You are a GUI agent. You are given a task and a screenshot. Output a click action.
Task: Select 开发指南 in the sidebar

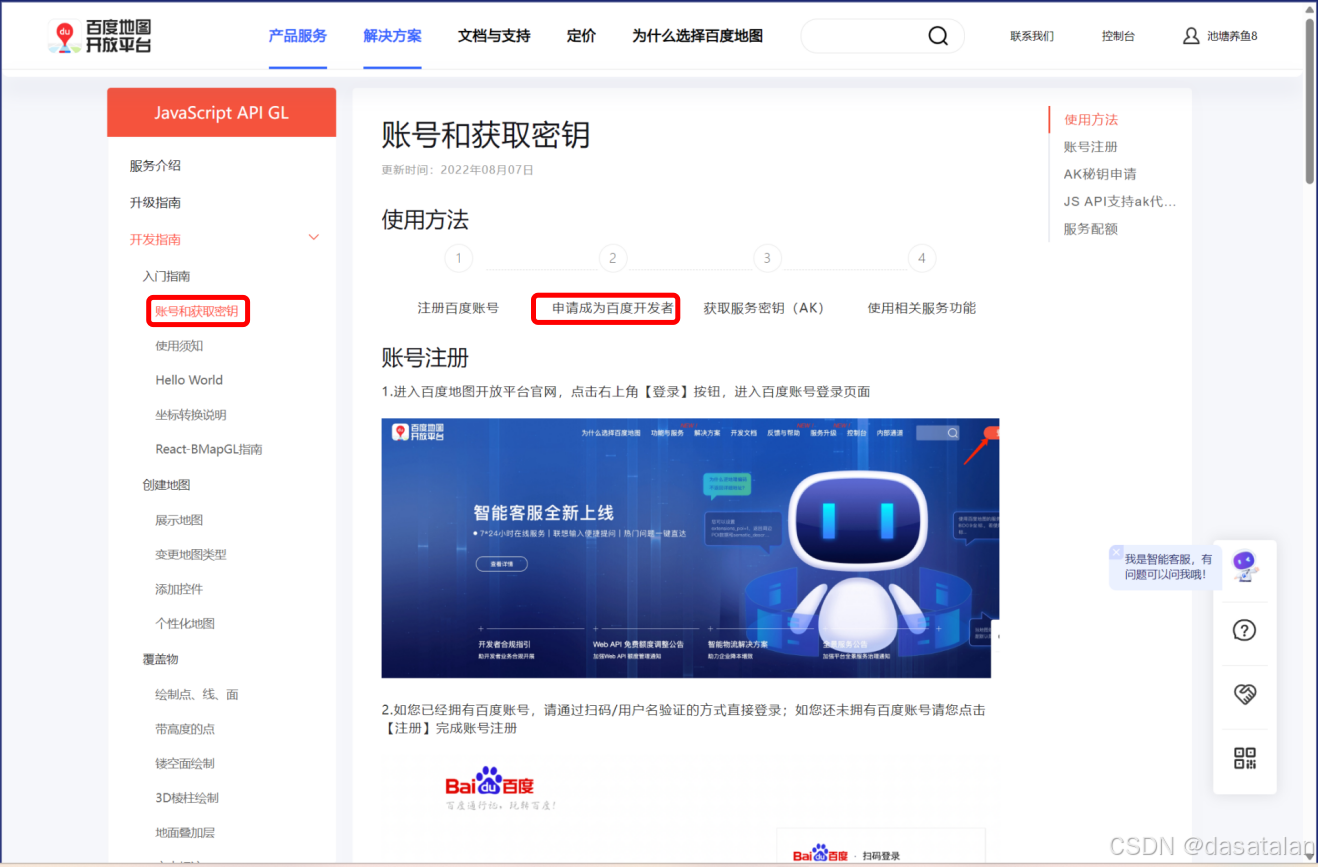click(155, 240)
